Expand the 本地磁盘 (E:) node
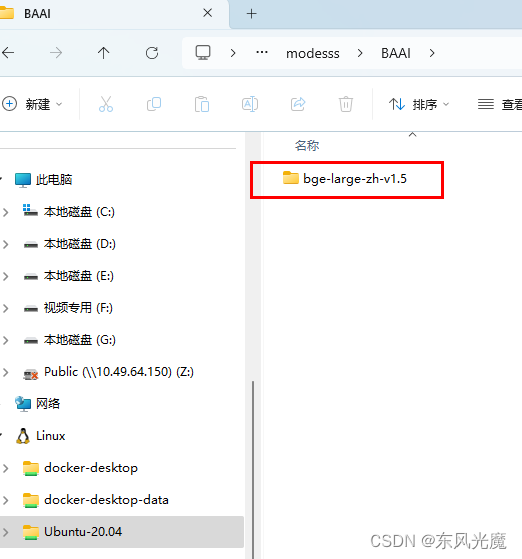The image size is (522, 559). point(6,276)
